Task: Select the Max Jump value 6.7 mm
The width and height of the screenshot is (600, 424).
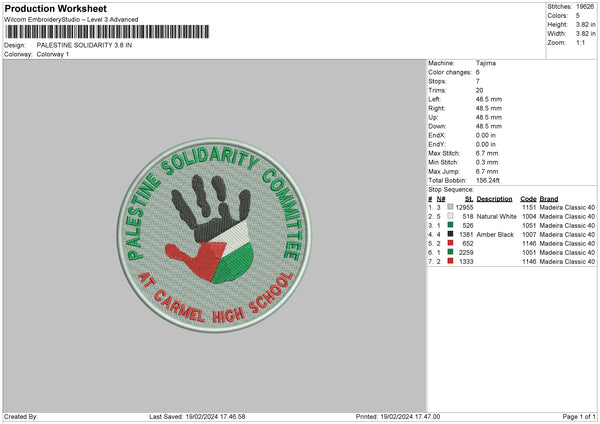Action: [x=487, y=171]
